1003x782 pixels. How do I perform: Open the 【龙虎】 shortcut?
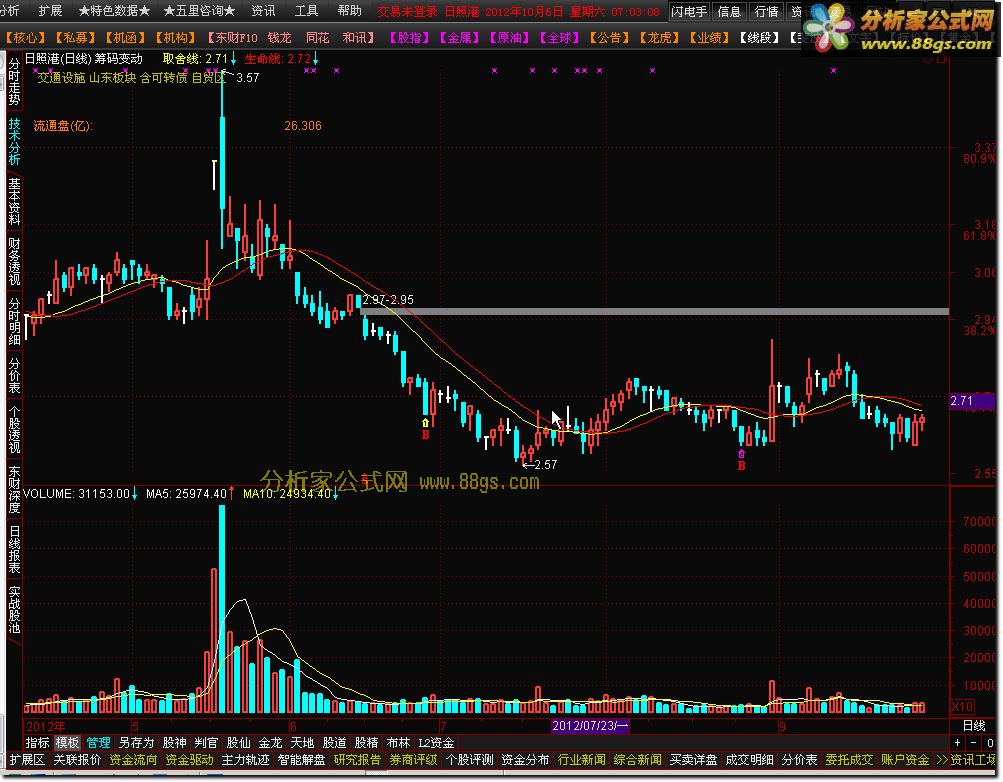click(x=659, y=38)
